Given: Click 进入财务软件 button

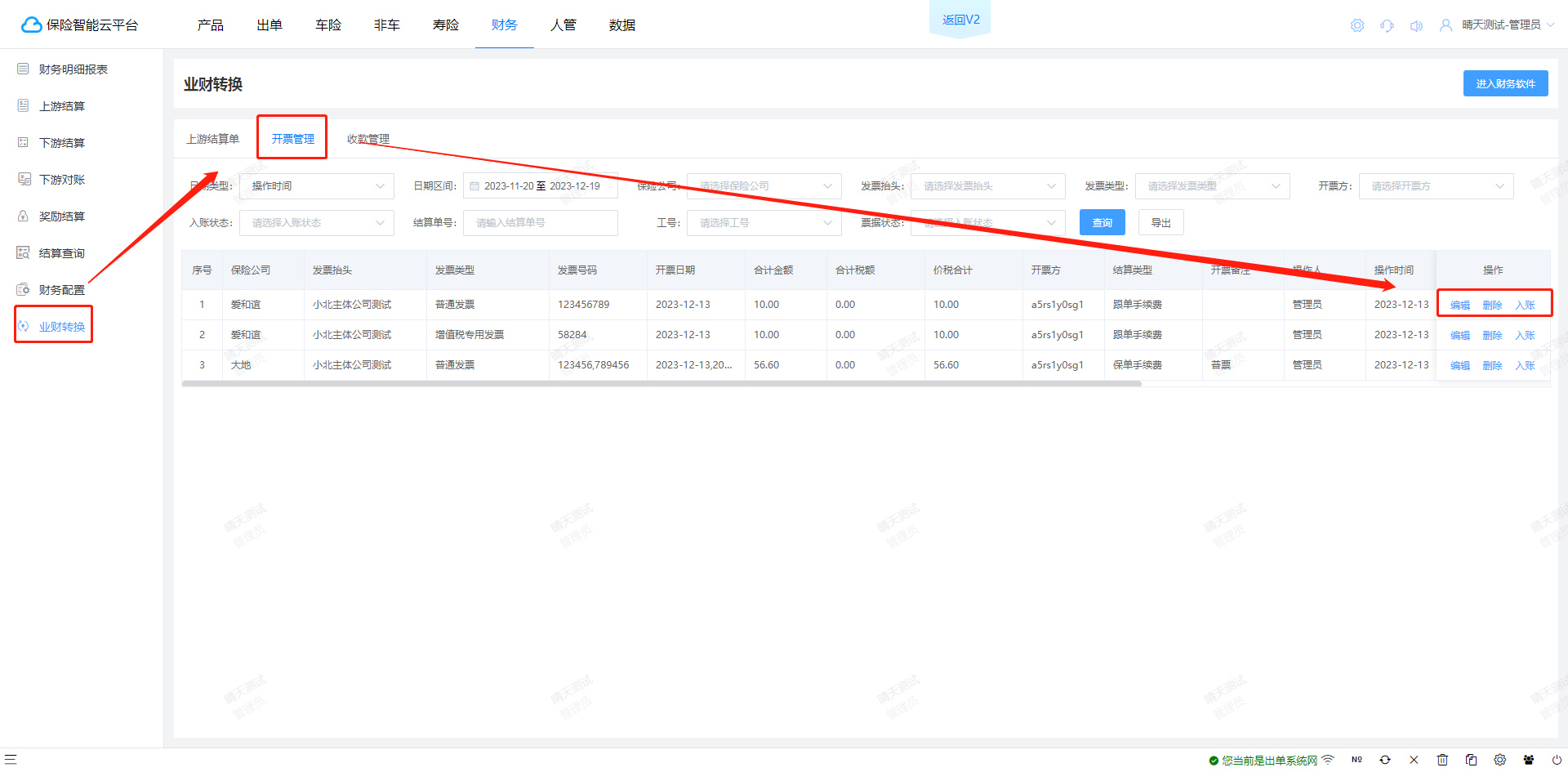Looking at the screenshot, I should pos(1505,83).
